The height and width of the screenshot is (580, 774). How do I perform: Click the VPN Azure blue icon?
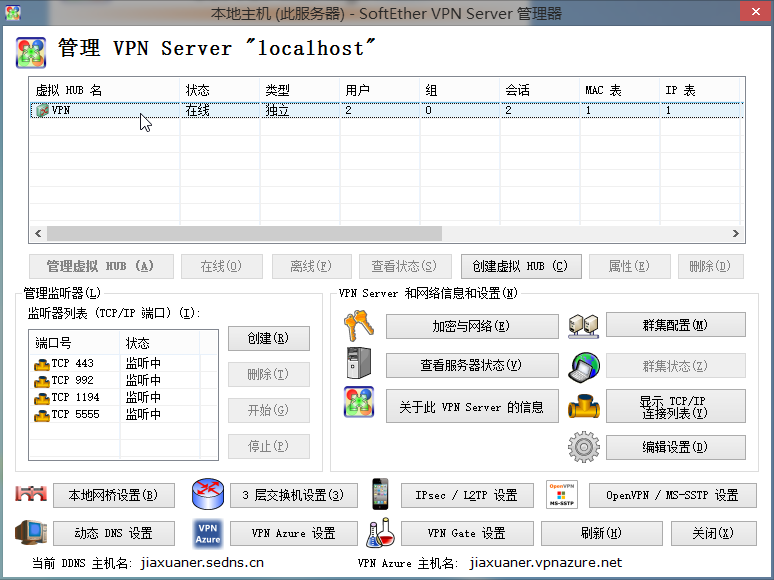click(208, 533)
